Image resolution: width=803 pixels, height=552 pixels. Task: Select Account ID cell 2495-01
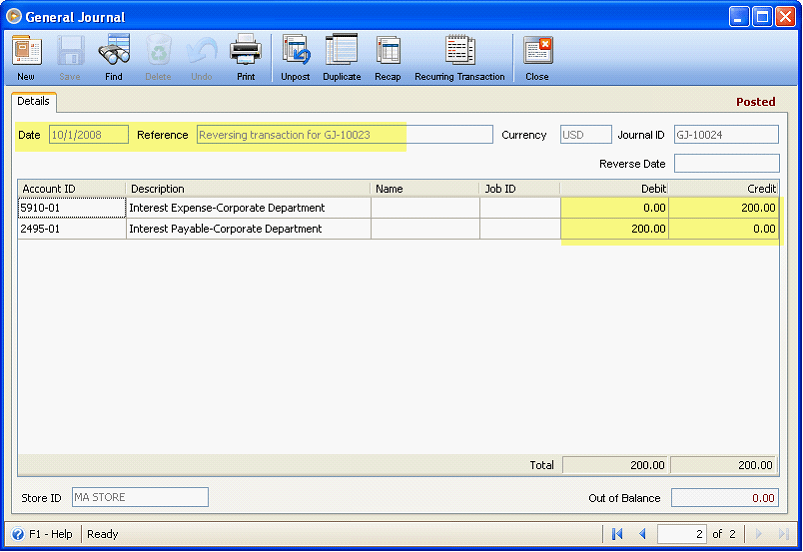[72, 229]
